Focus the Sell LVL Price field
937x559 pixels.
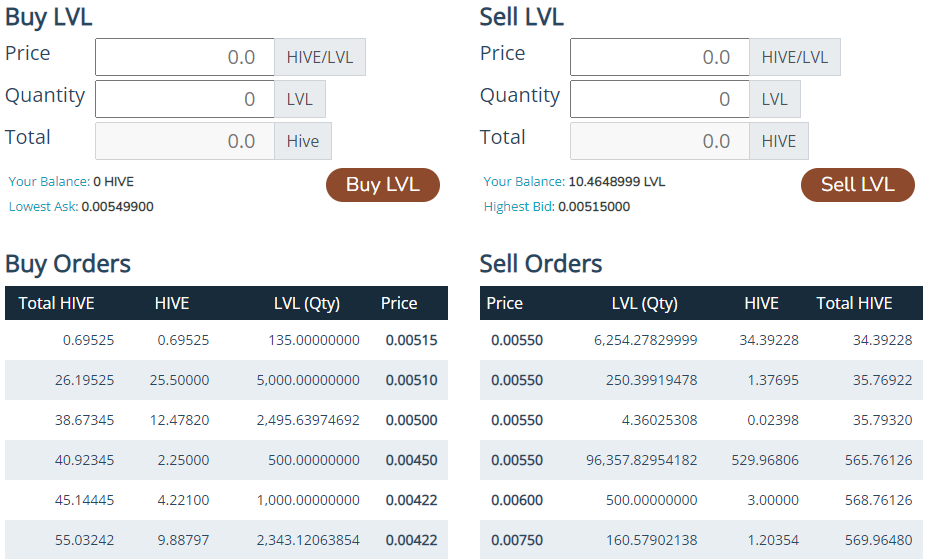pos(660,57)
